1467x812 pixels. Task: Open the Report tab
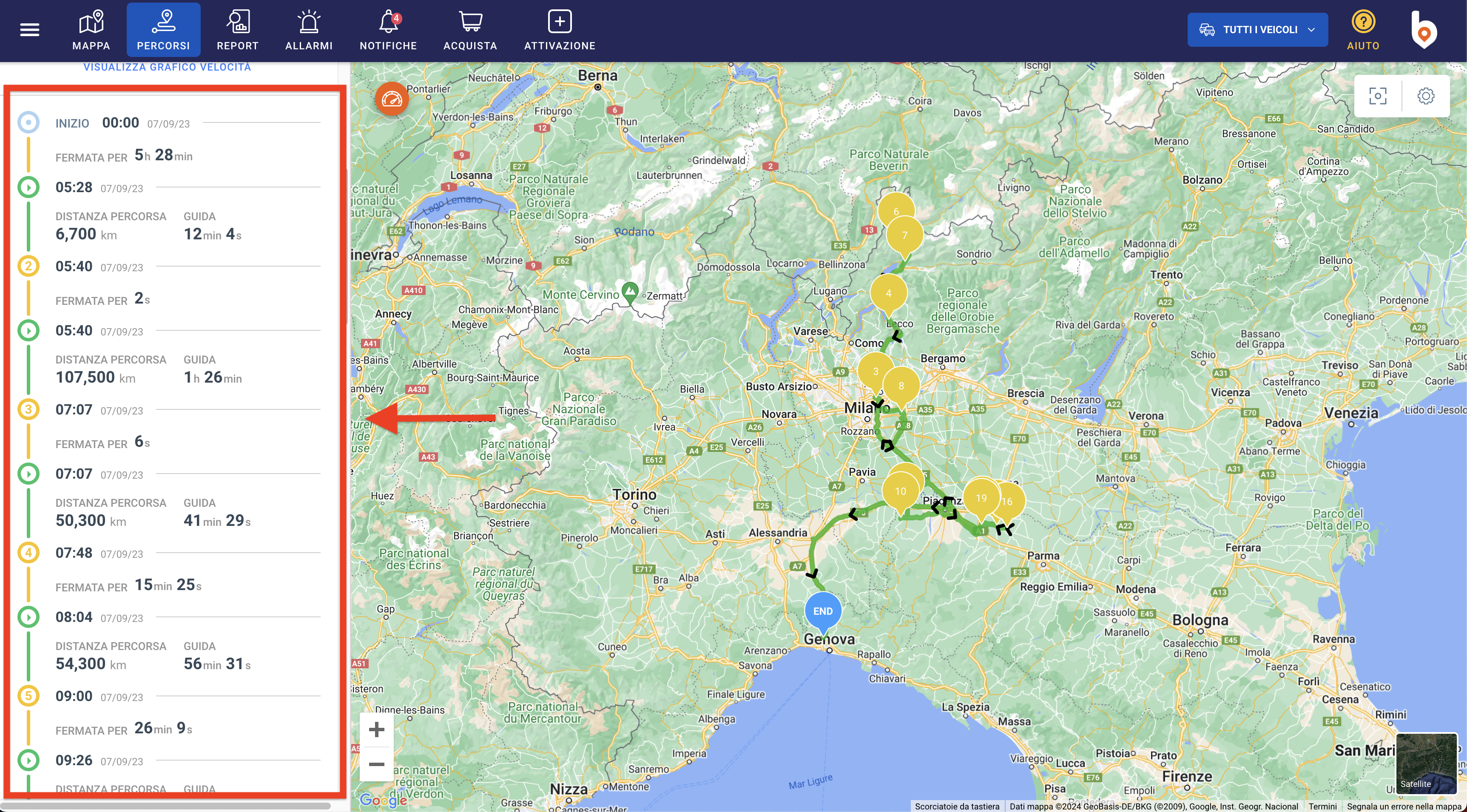[x=237, y=30]
